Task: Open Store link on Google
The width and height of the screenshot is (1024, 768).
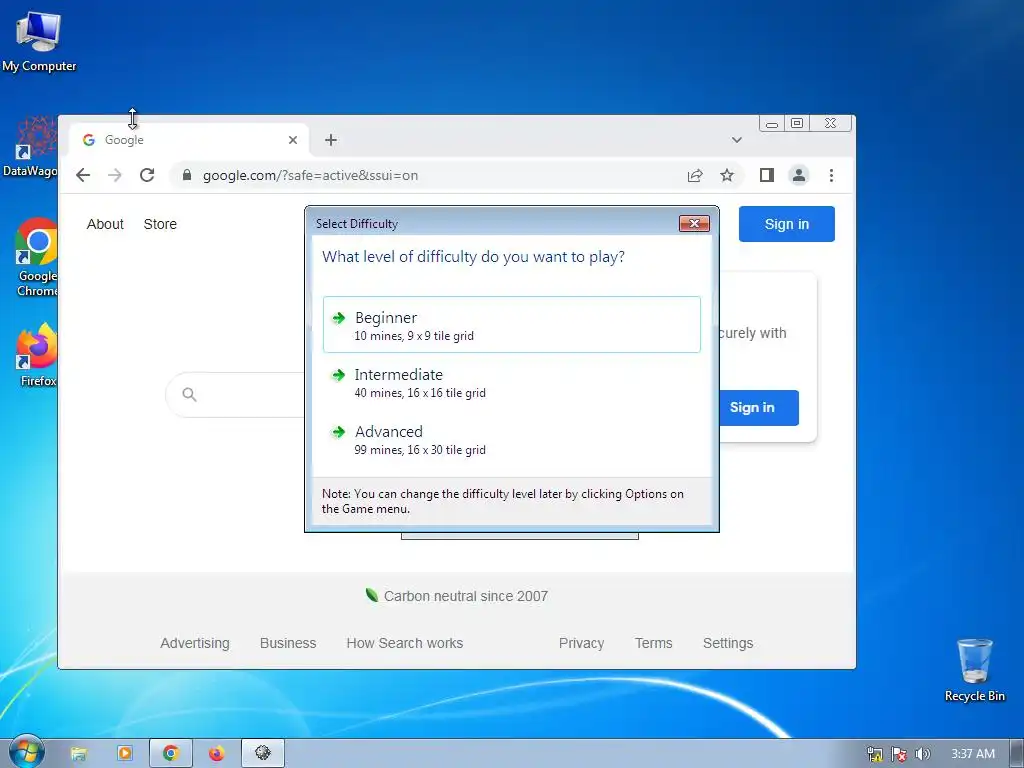Action: coord(160,224)
